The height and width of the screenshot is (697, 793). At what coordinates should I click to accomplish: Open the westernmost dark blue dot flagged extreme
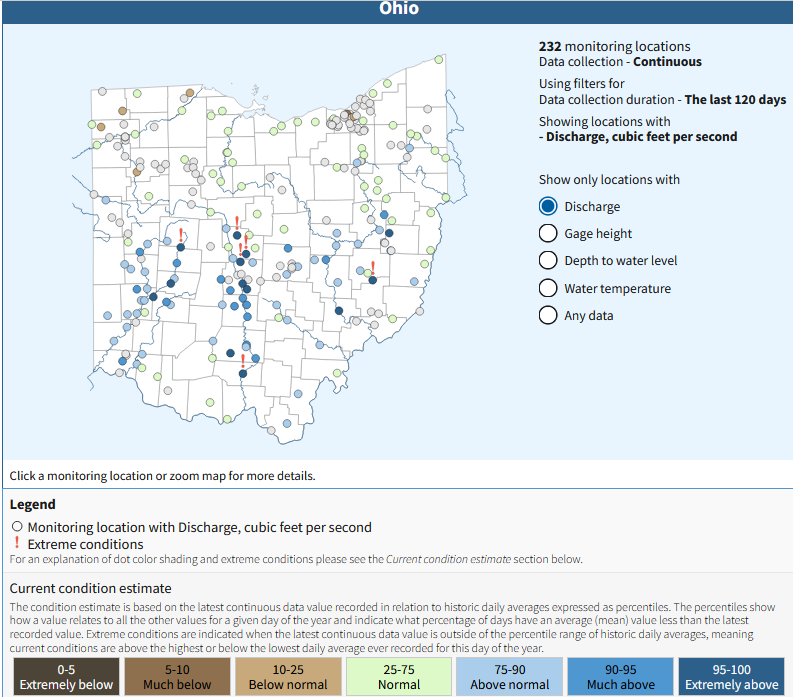181,247
